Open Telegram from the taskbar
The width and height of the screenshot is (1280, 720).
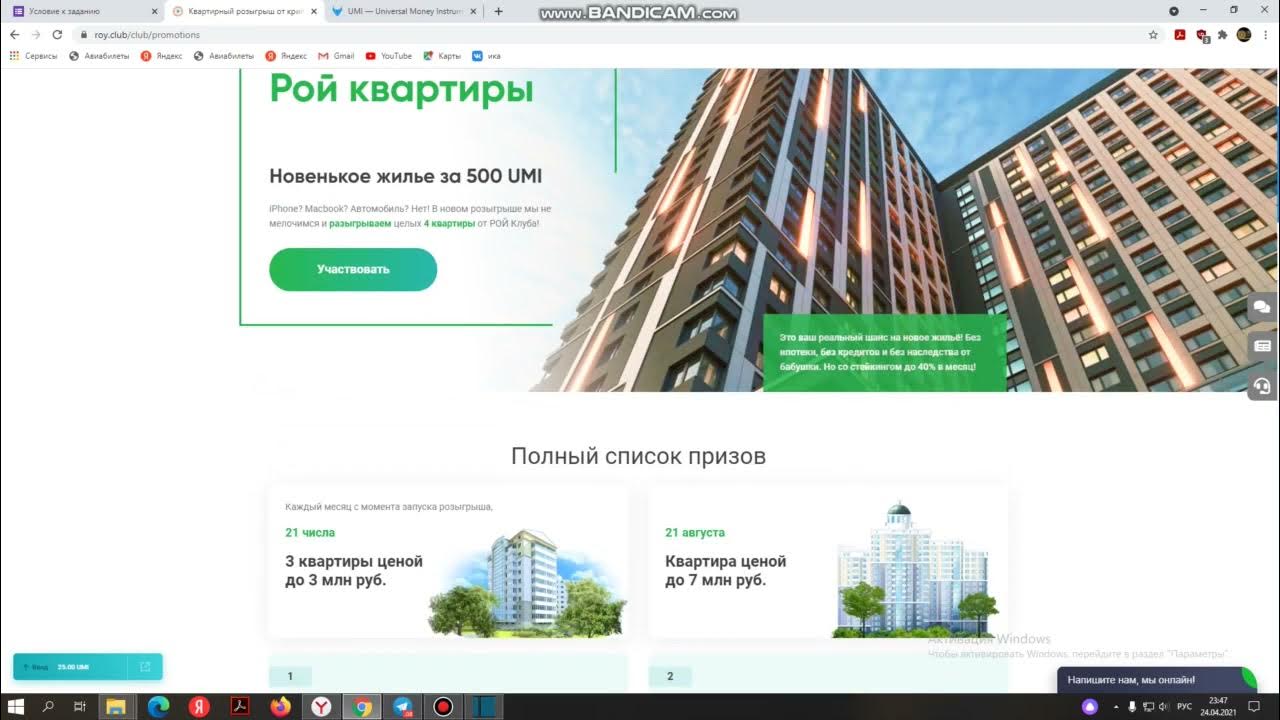(402, 706)
